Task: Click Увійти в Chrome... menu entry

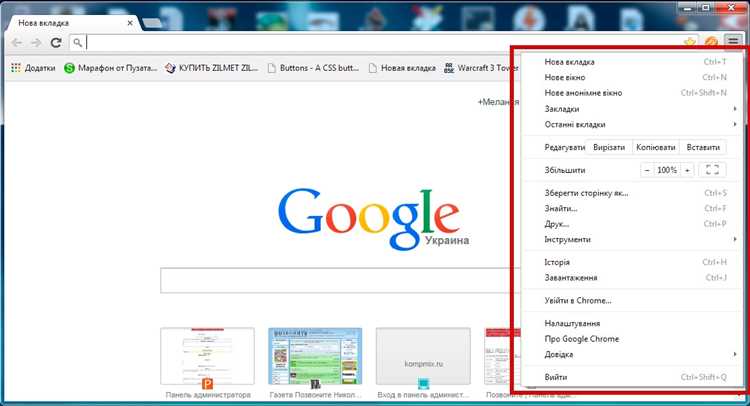Action: coord(632,300)
